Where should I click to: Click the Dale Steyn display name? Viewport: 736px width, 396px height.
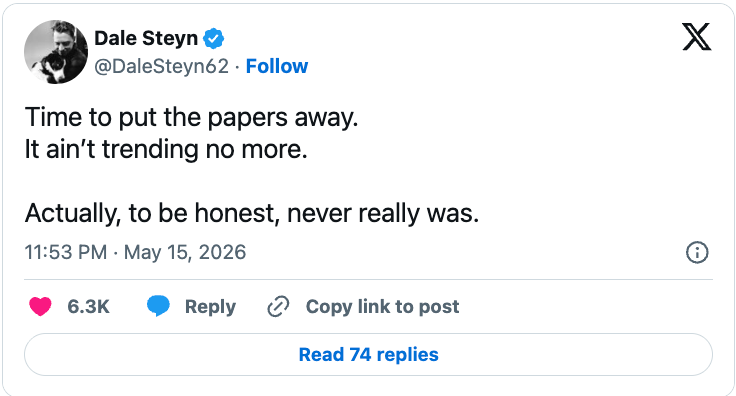tap(146, 38)
